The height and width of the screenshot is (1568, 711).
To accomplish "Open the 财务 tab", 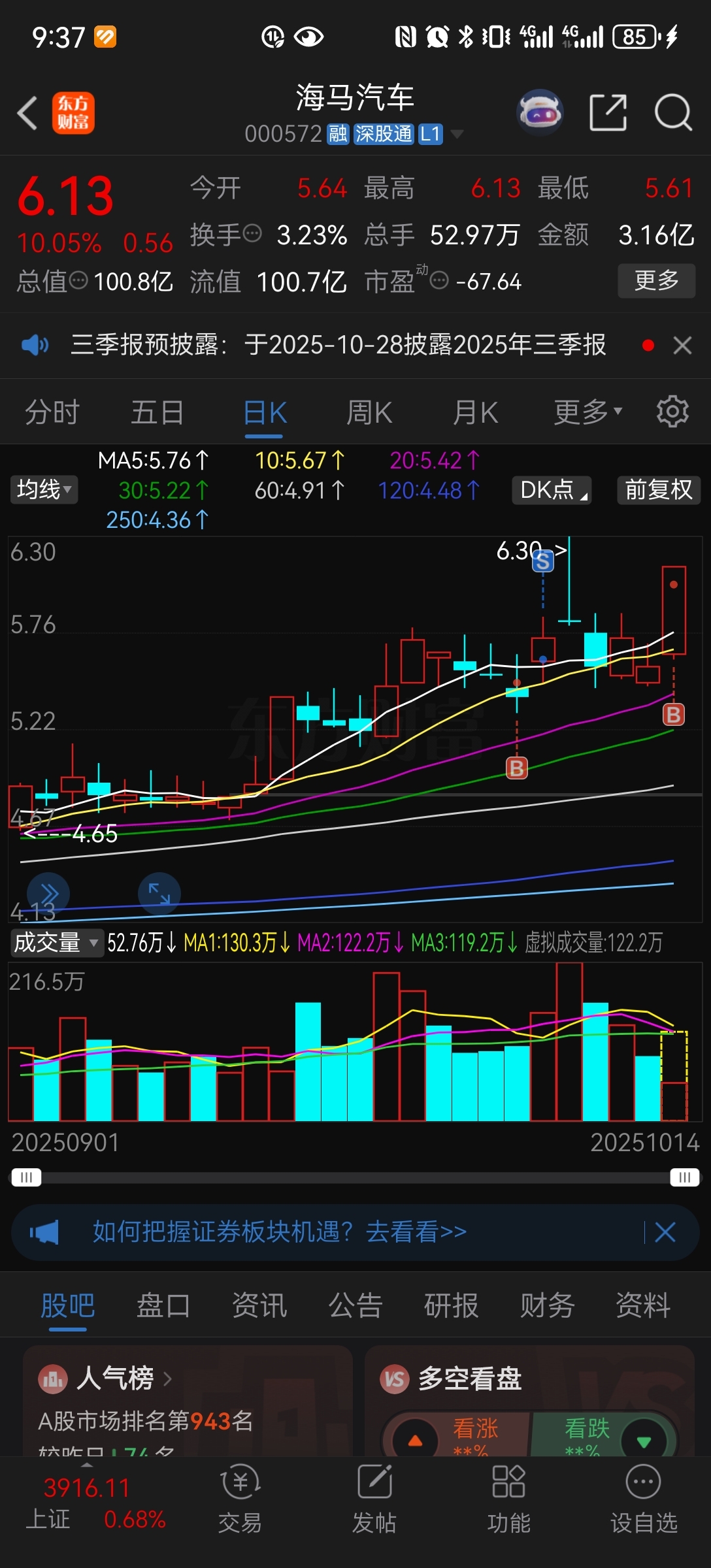I will point(548,1306).
